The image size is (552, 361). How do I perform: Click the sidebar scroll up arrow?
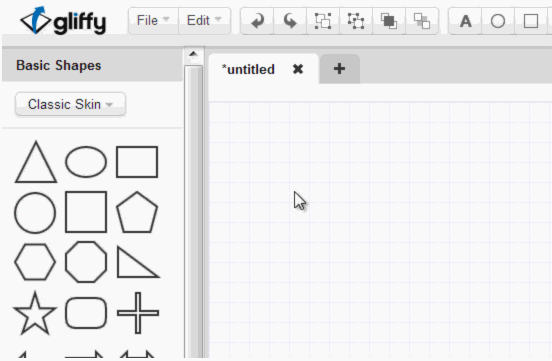(x=193, y=54)
